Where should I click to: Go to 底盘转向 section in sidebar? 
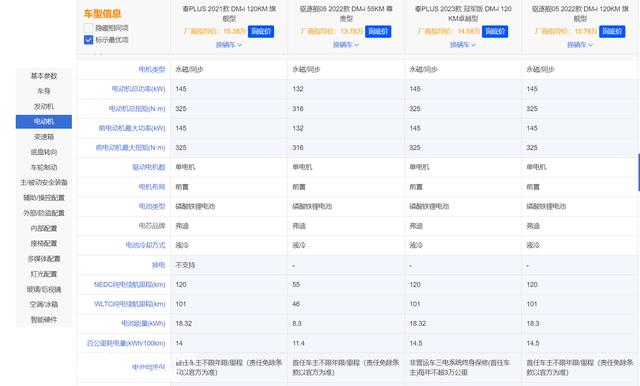click(x=44, y=152)
